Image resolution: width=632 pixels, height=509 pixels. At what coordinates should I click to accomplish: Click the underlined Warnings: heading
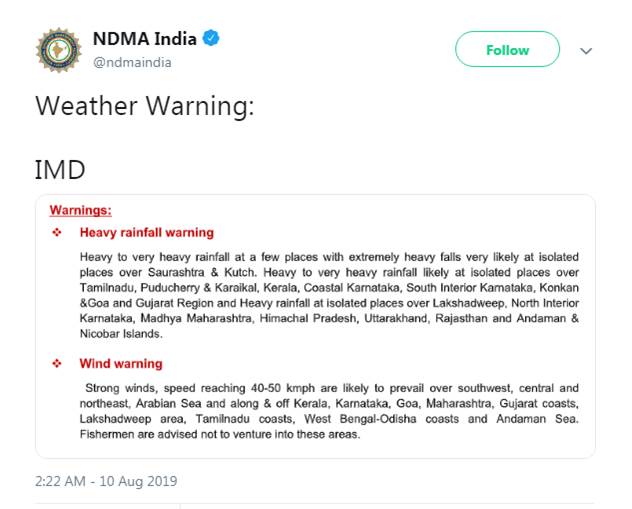coord(81,210)
